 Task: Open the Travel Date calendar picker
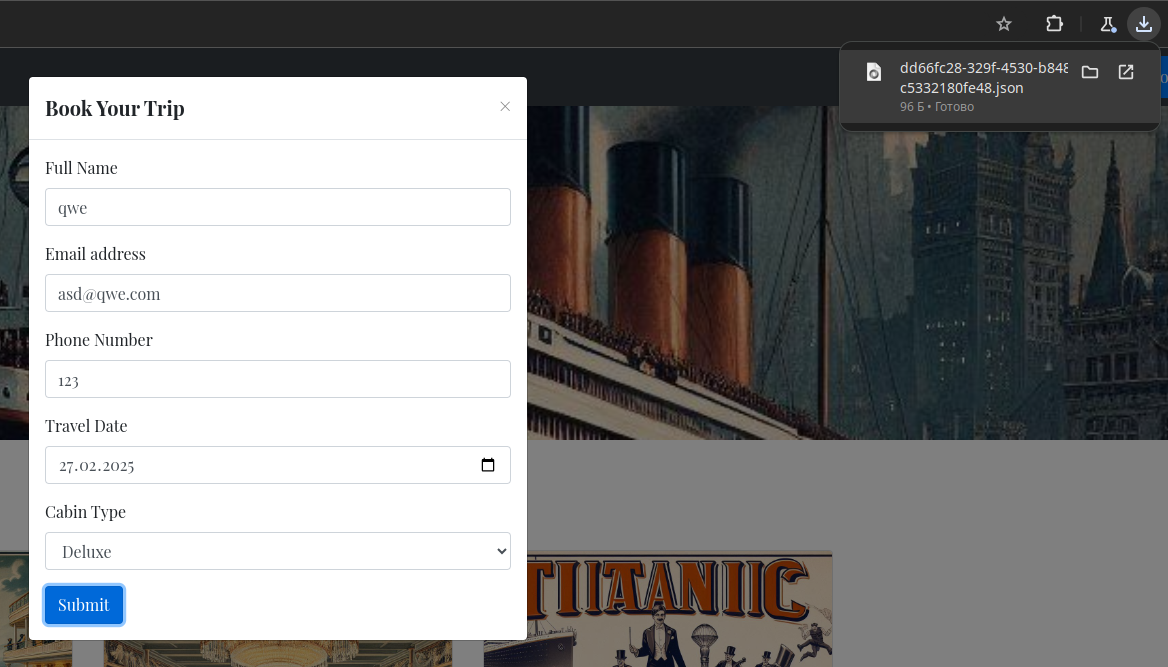(488, 465)
